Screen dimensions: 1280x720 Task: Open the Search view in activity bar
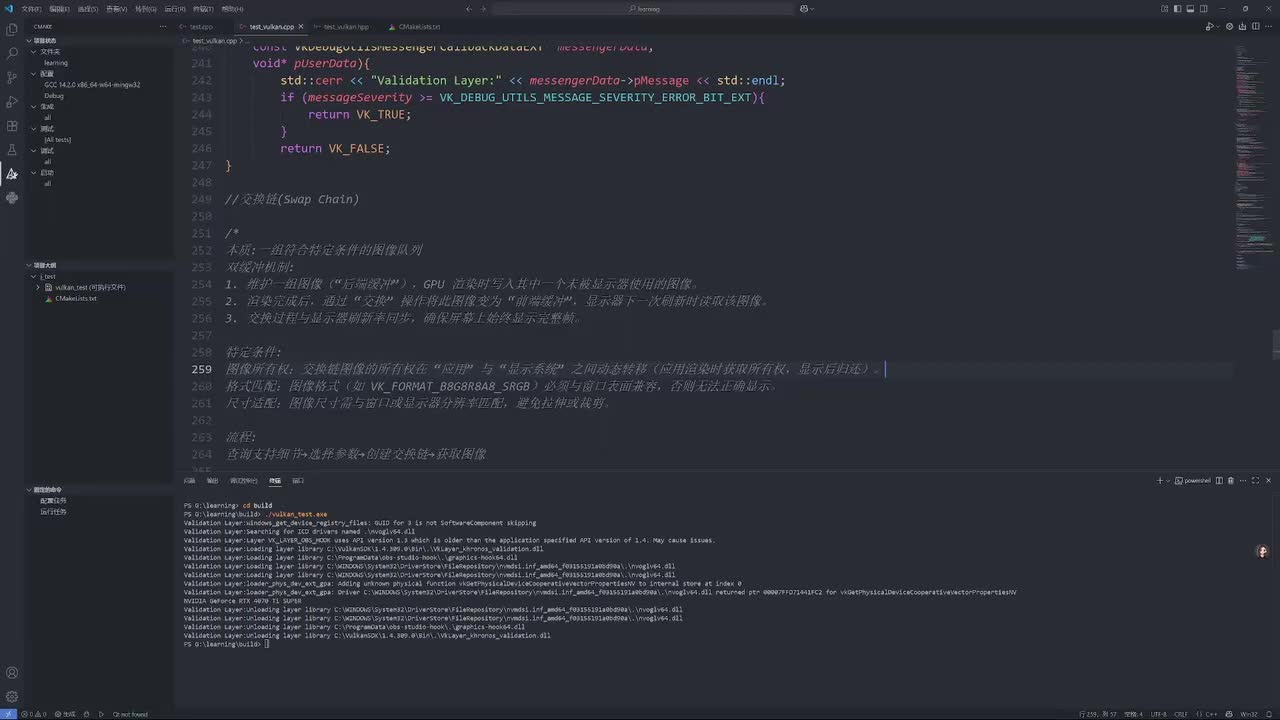pos(12,53)
